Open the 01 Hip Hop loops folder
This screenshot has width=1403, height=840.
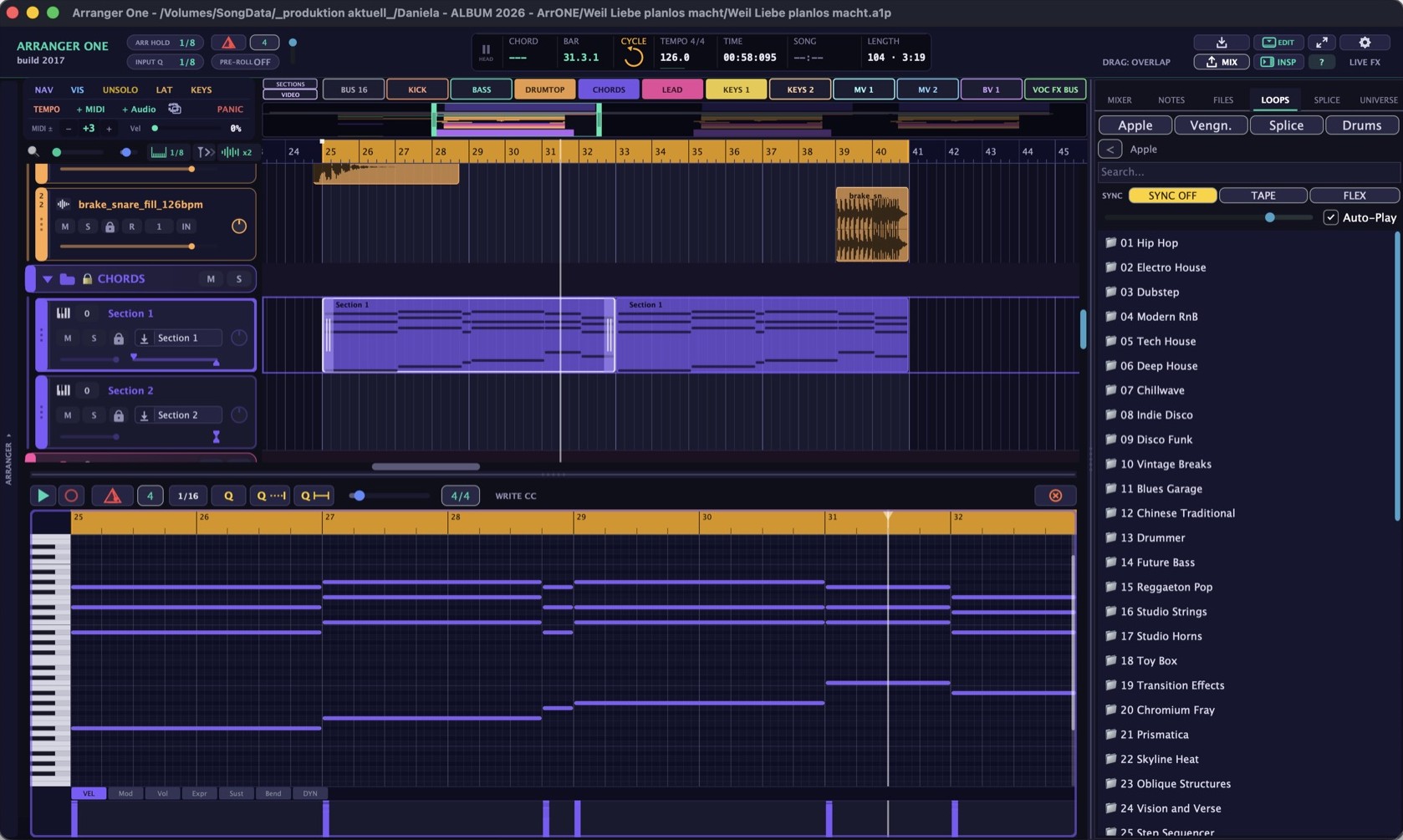point(1149,243)
